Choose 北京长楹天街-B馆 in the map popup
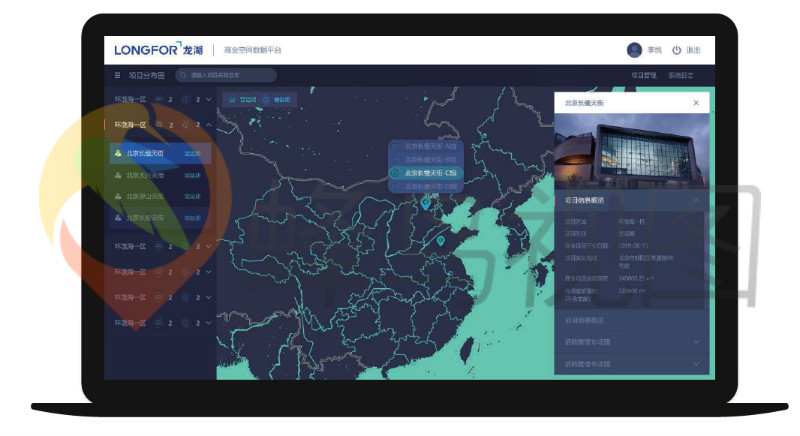Viewport: 800px width, 436px height. (426, 160)
